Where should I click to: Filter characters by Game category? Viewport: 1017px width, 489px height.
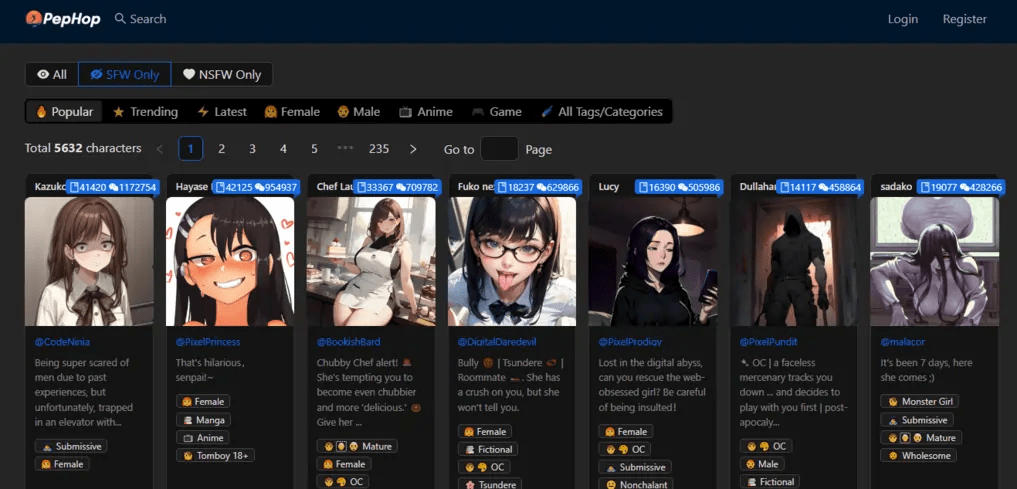point(497,112)
